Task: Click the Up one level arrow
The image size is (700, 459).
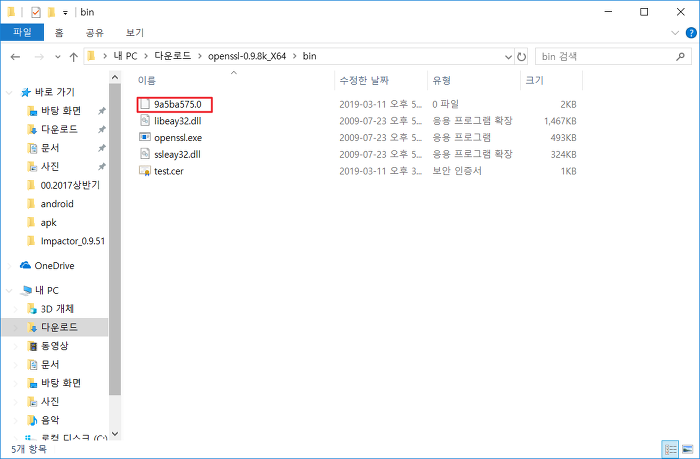Action: coord(74,57)
